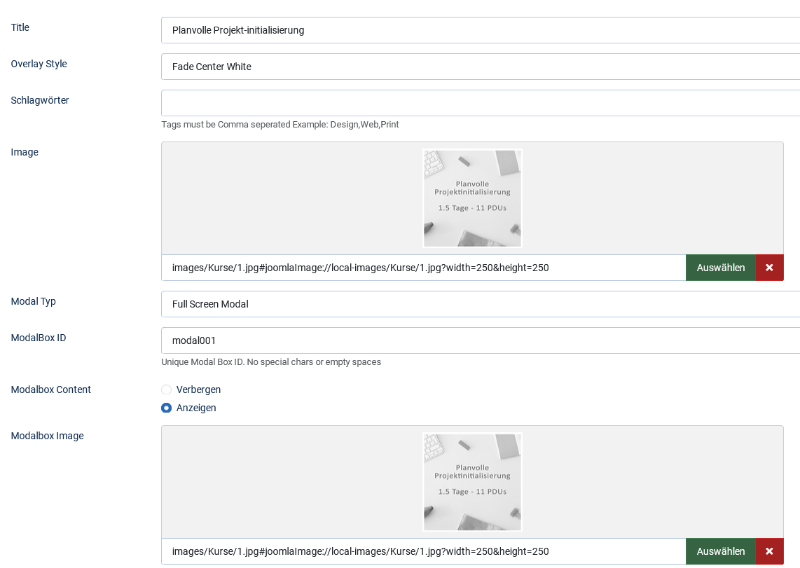Focus the Schlagwörter tags input
Image resolution: width=800 pixels, height=568 pixels.
pyautogui.click(x=481, y=103)
